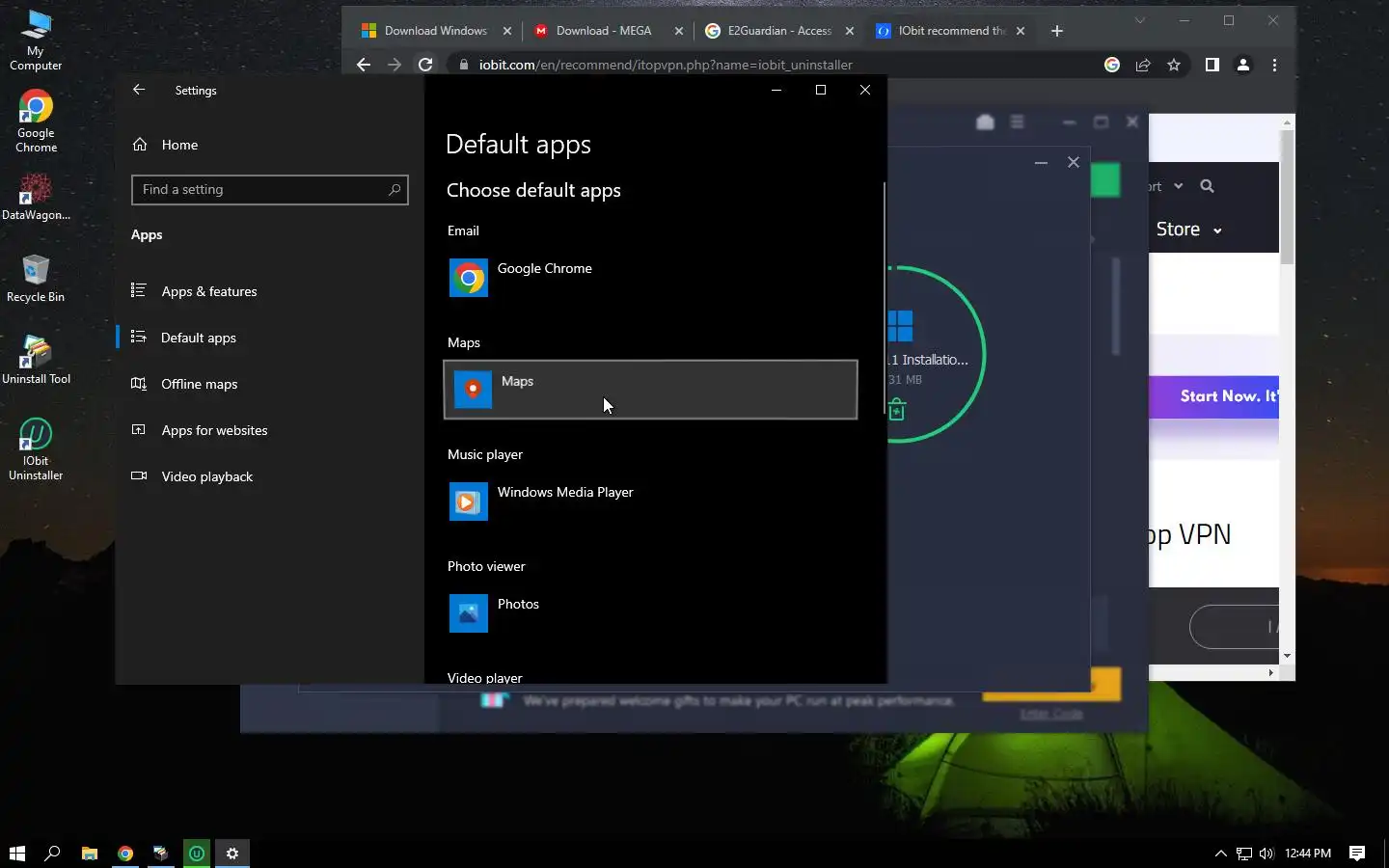The width and height of the screenshot is (1389, 868).
Task: Choose the Maps default app button
Action: [651, 390]
